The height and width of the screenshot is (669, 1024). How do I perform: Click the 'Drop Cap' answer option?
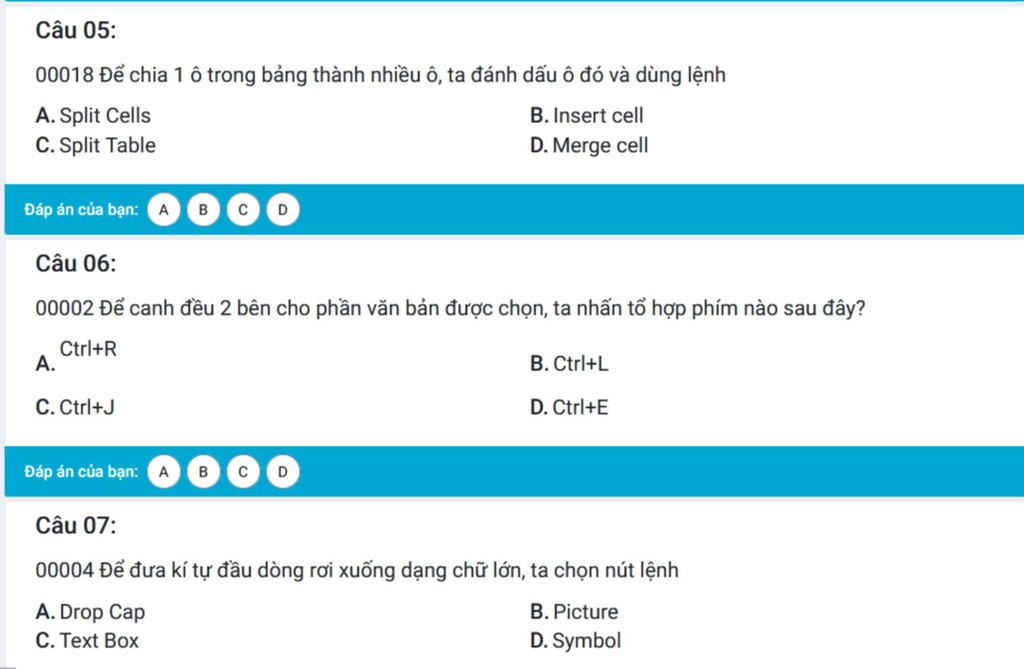[102, 612]
